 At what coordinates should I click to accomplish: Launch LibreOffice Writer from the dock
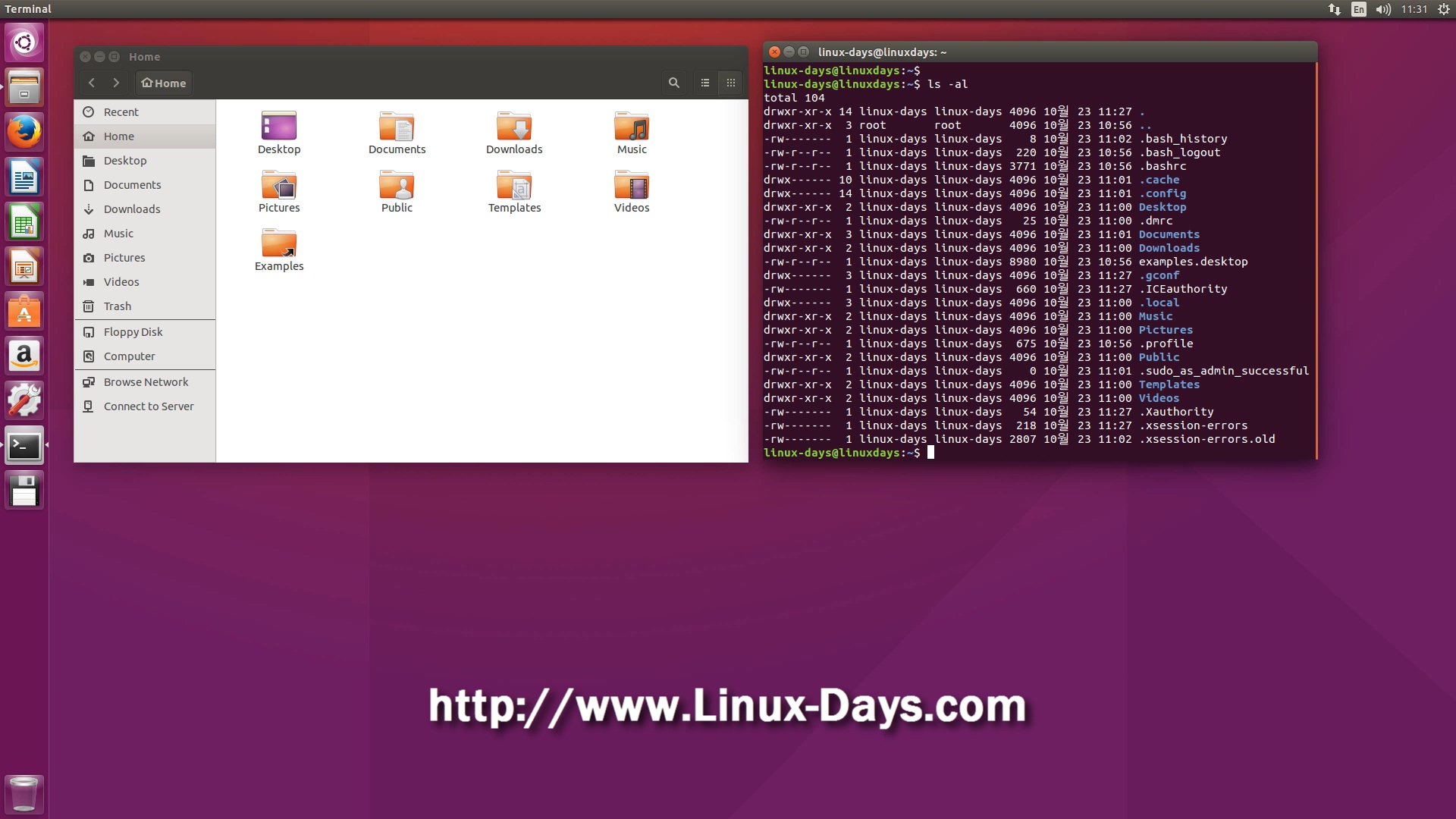(24, 177)
